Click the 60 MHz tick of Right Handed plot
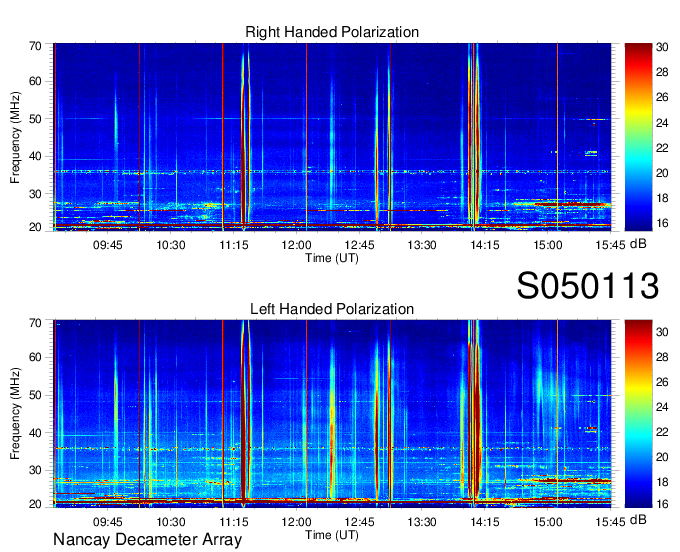 pos(35,81)
